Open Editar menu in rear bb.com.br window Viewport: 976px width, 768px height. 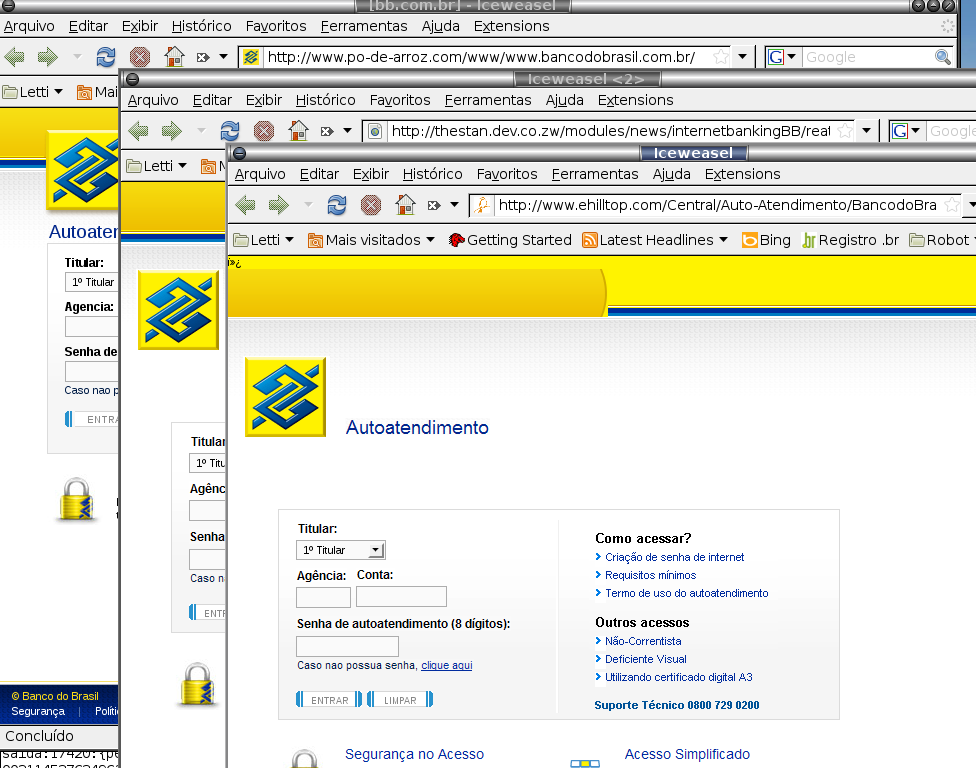click(88, 26)
